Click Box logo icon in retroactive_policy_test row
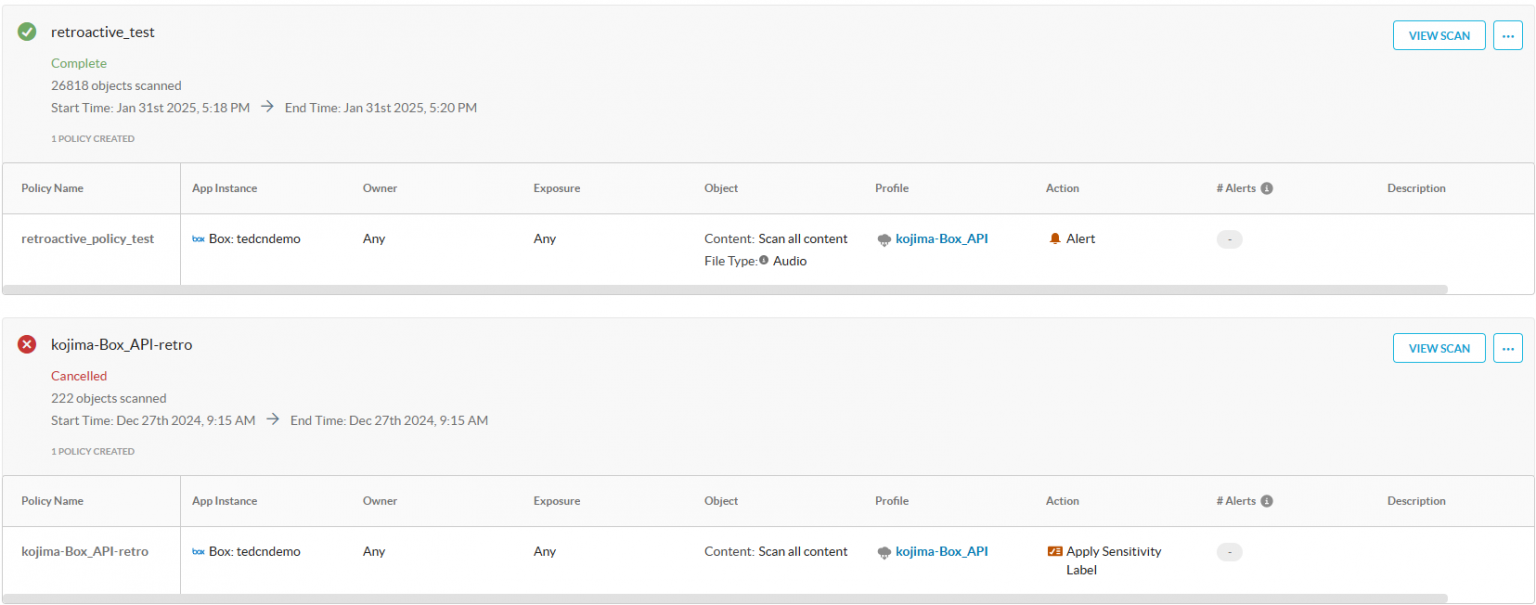This screenshot has width=1536, height=605. point(198,239)
